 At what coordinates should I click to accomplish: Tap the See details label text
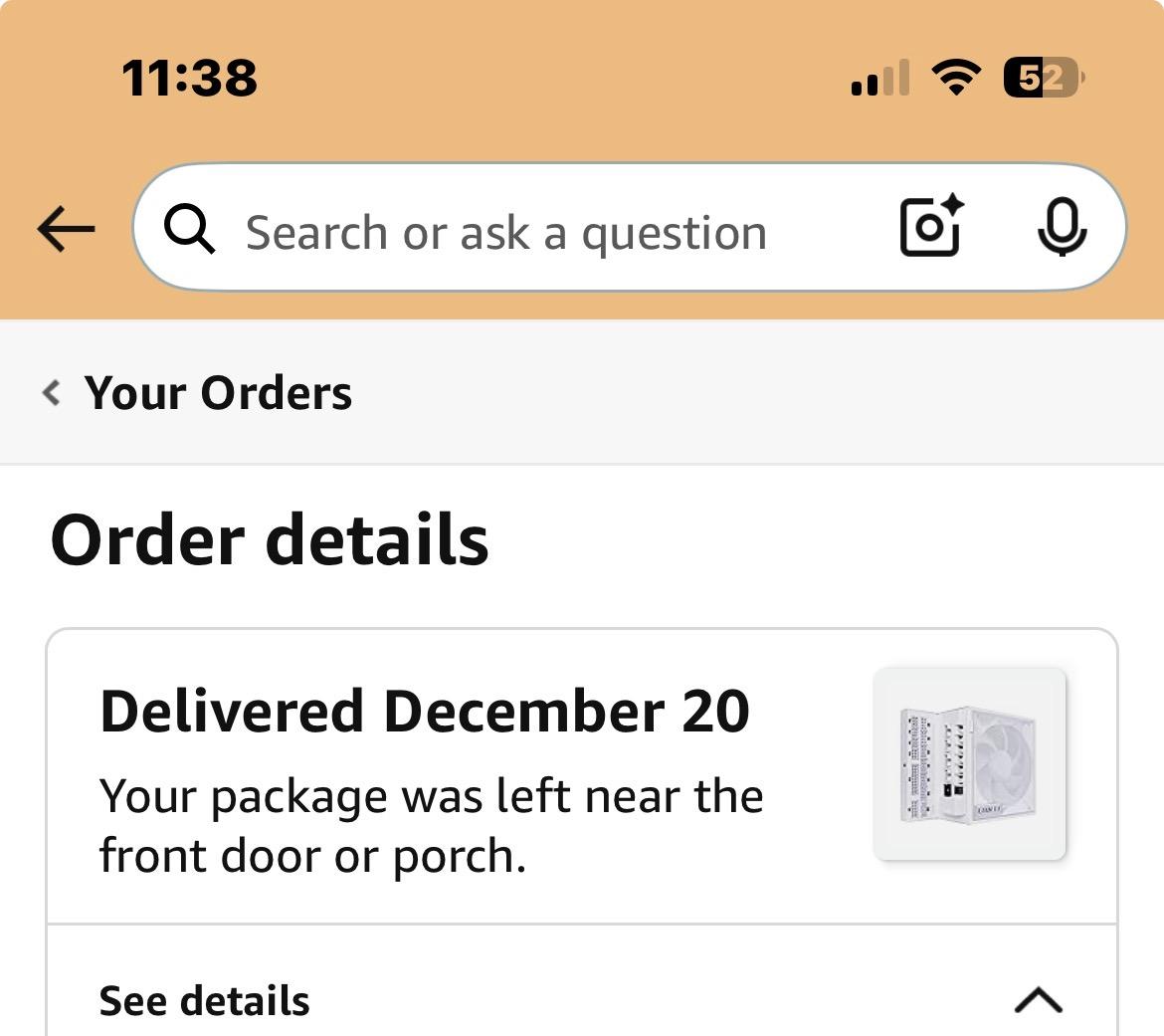(204, 1000)
